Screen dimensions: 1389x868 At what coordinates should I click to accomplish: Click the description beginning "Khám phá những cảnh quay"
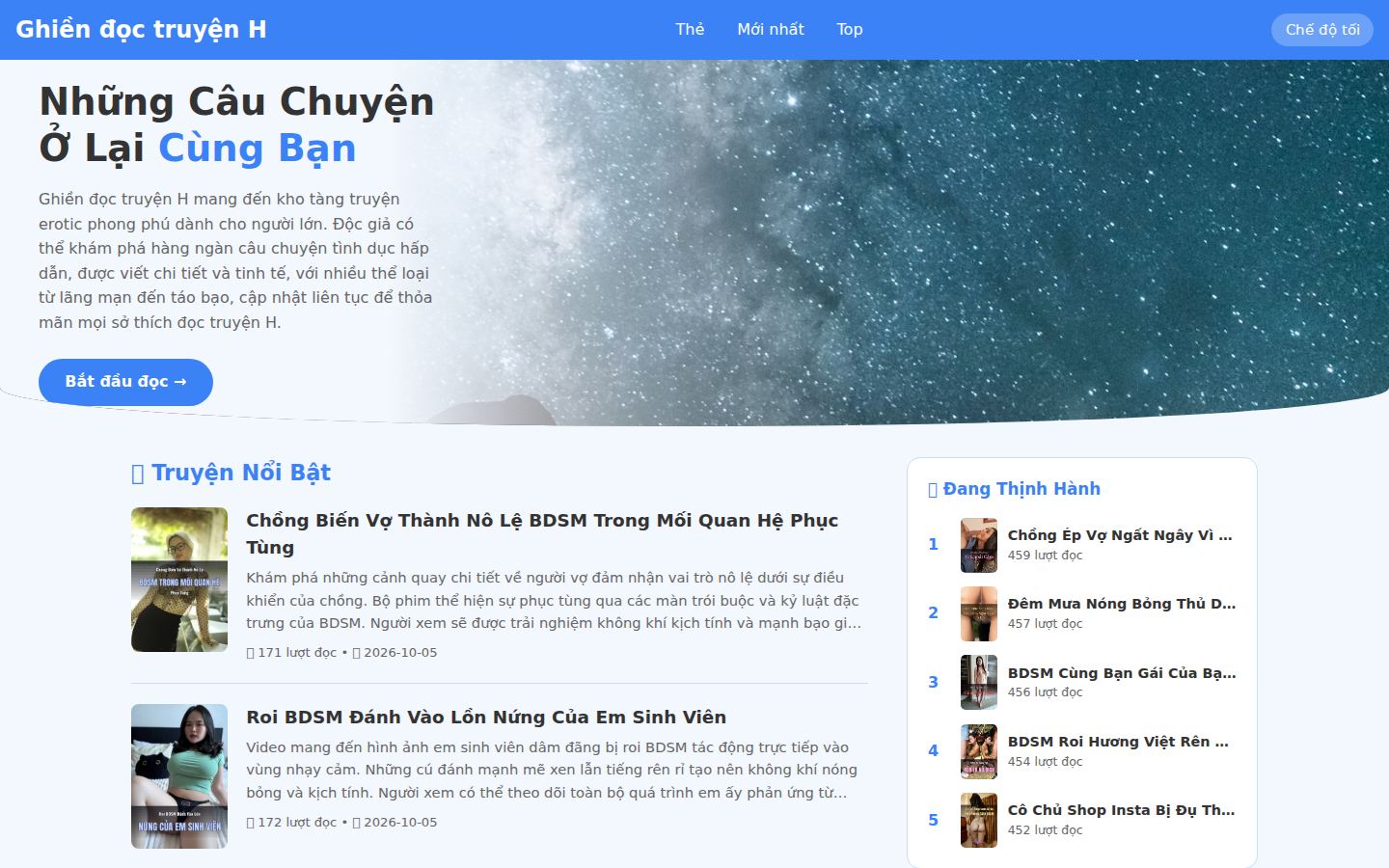click(555, 600)
